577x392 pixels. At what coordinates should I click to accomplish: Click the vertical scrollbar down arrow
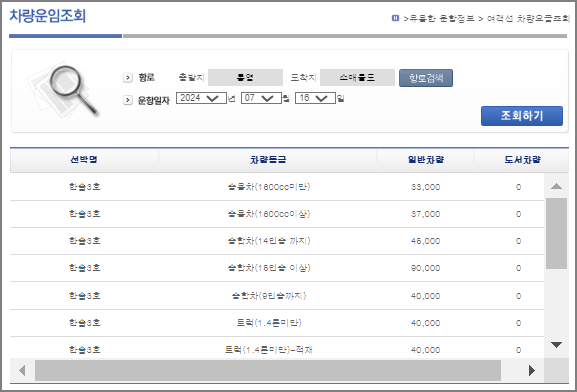coord(556,345)
